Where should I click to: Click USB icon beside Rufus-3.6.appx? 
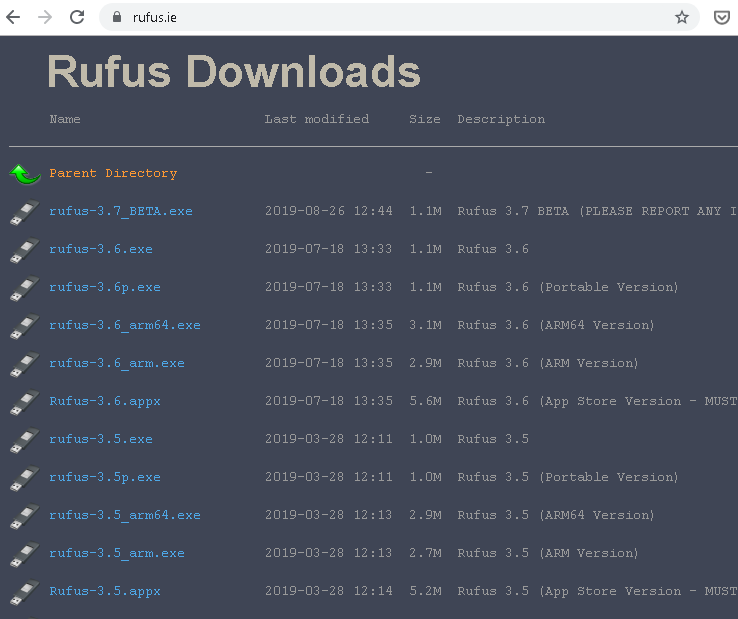coord(24,402)
